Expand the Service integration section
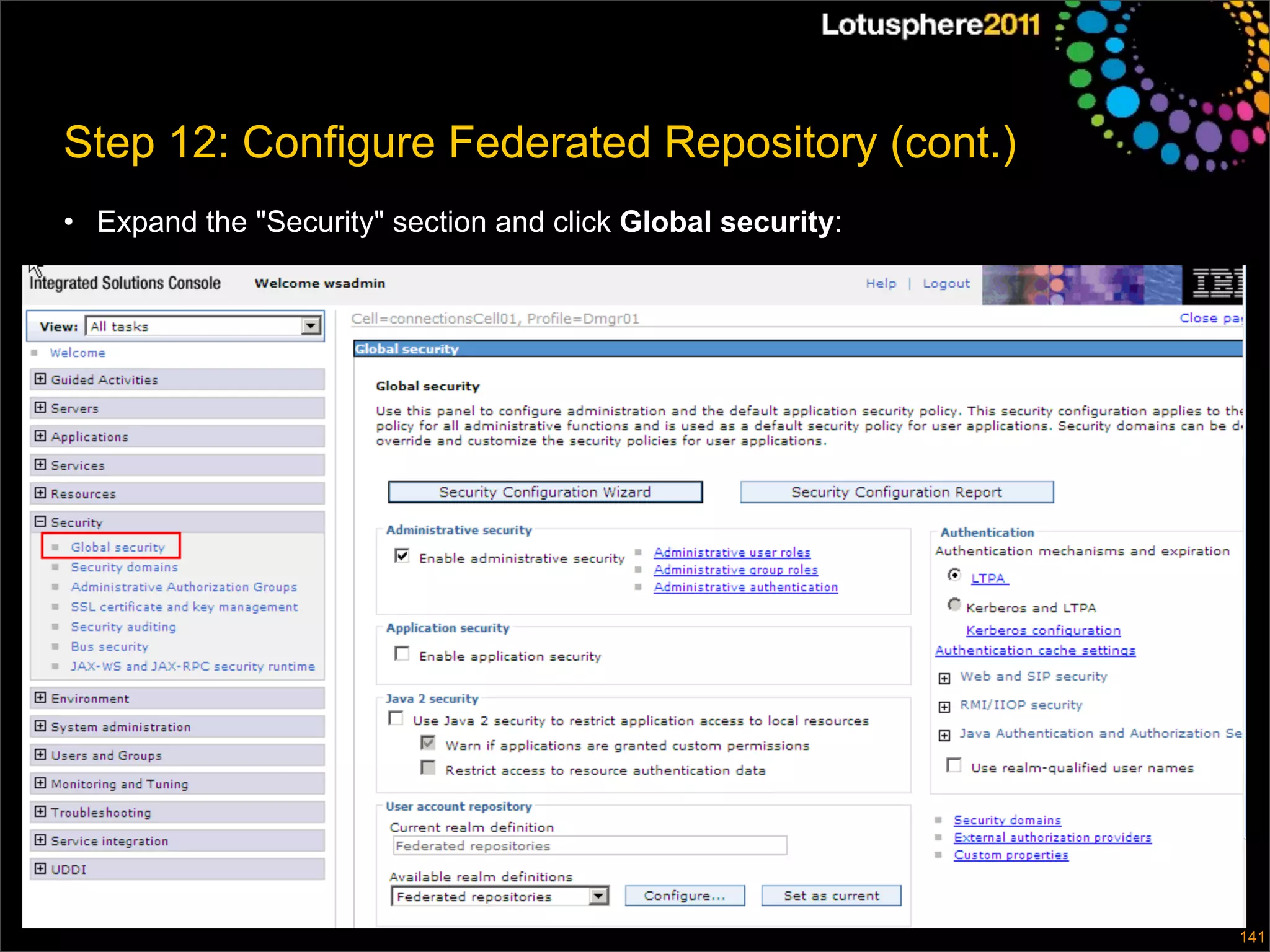The height and width of the screenshot is (952, 1270). [41, 840]
